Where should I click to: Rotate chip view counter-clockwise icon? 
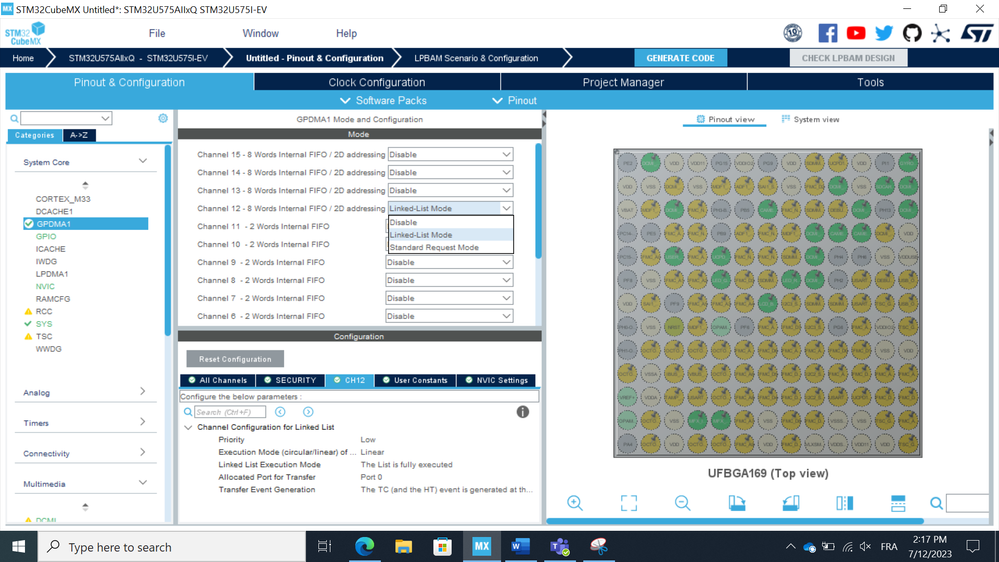coord(791,503)
